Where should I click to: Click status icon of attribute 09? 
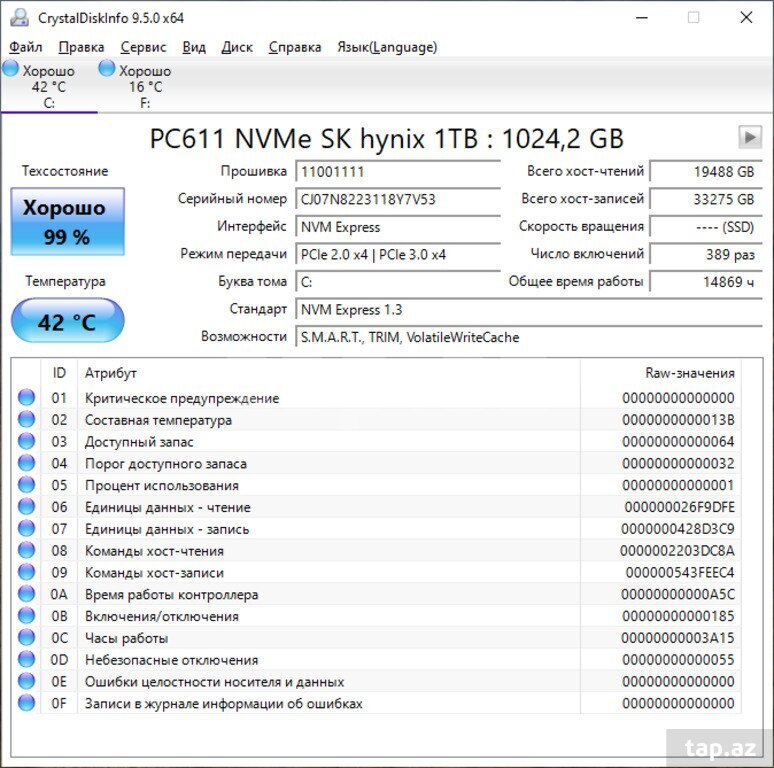27,572
